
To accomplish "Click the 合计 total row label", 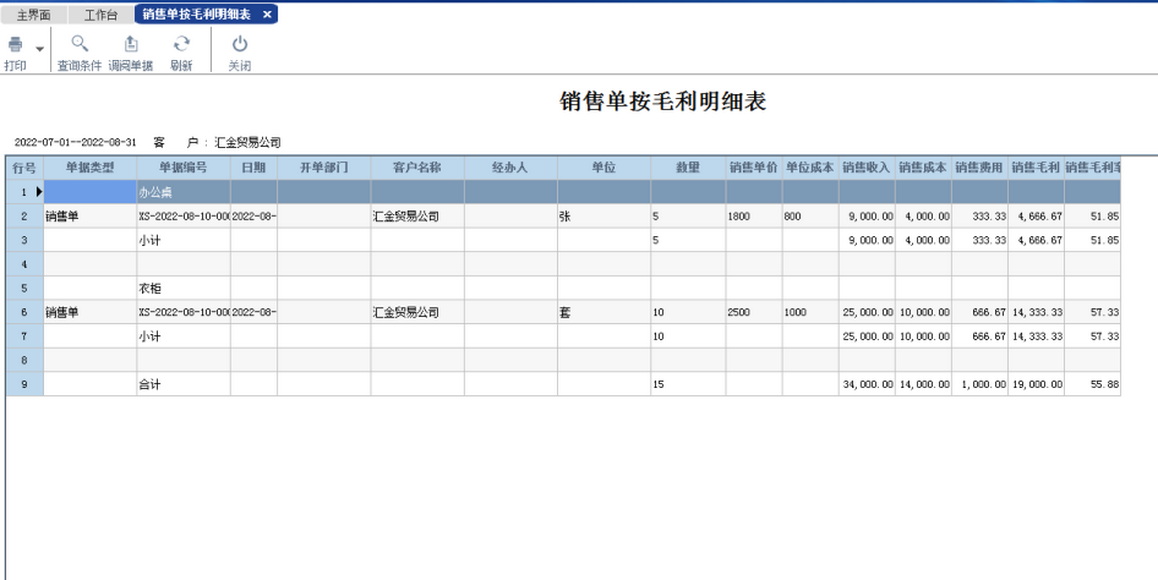I will [183, 384].
